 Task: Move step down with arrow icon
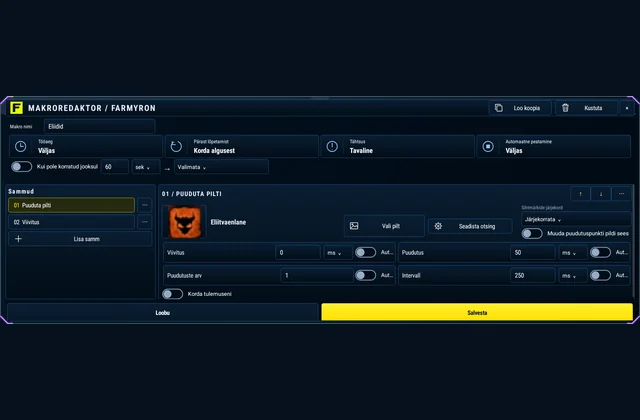coord(601,194)
